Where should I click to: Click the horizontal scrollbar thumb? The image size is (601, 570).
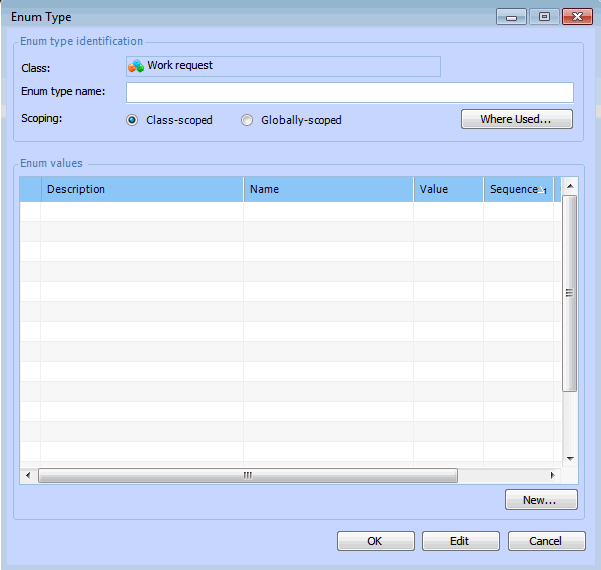pyautogui.click(x=247, y=476)
